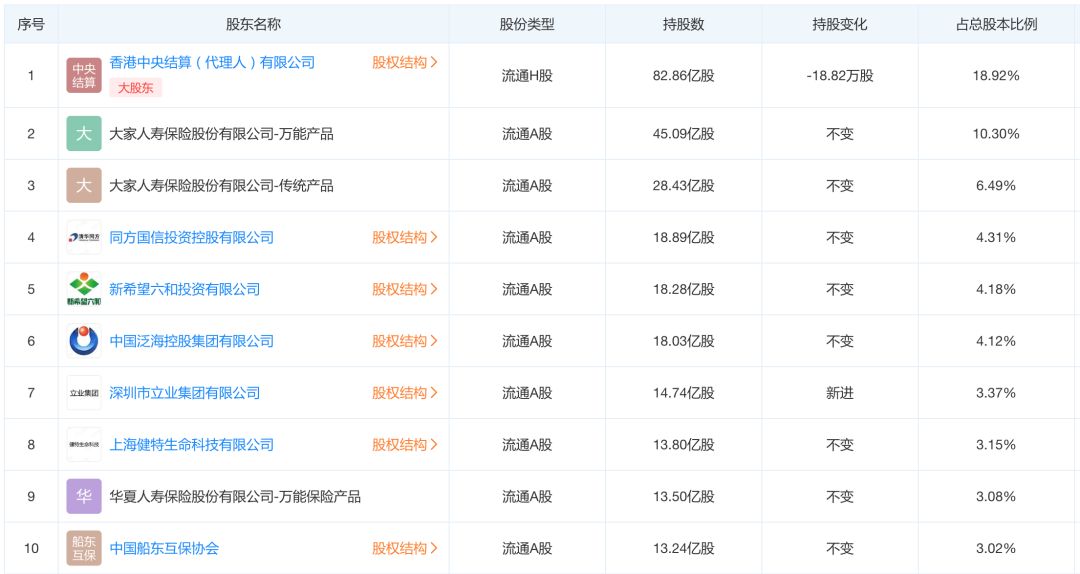Click the purple 华 avatar icon

pyautogui.click(x=84, y=497)
